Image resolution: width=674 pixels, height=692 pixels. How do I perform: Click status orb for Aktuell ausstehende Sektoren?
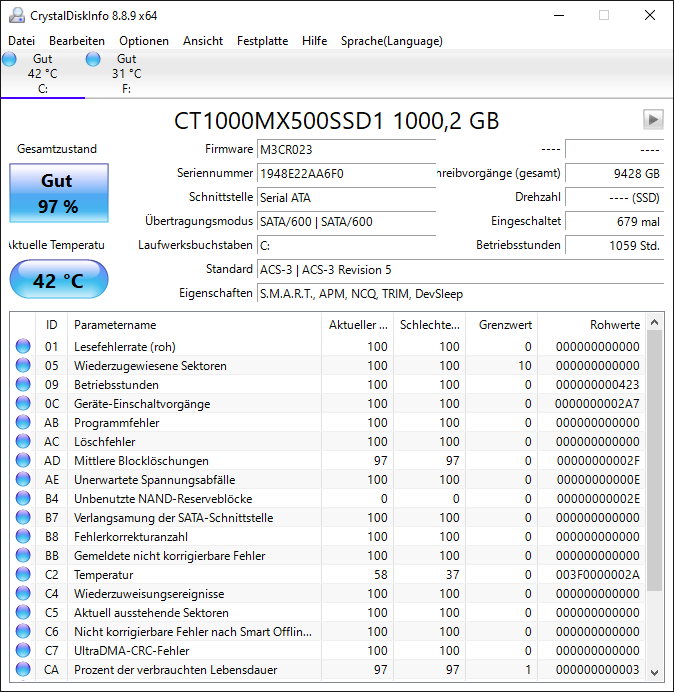coord(23,612)
